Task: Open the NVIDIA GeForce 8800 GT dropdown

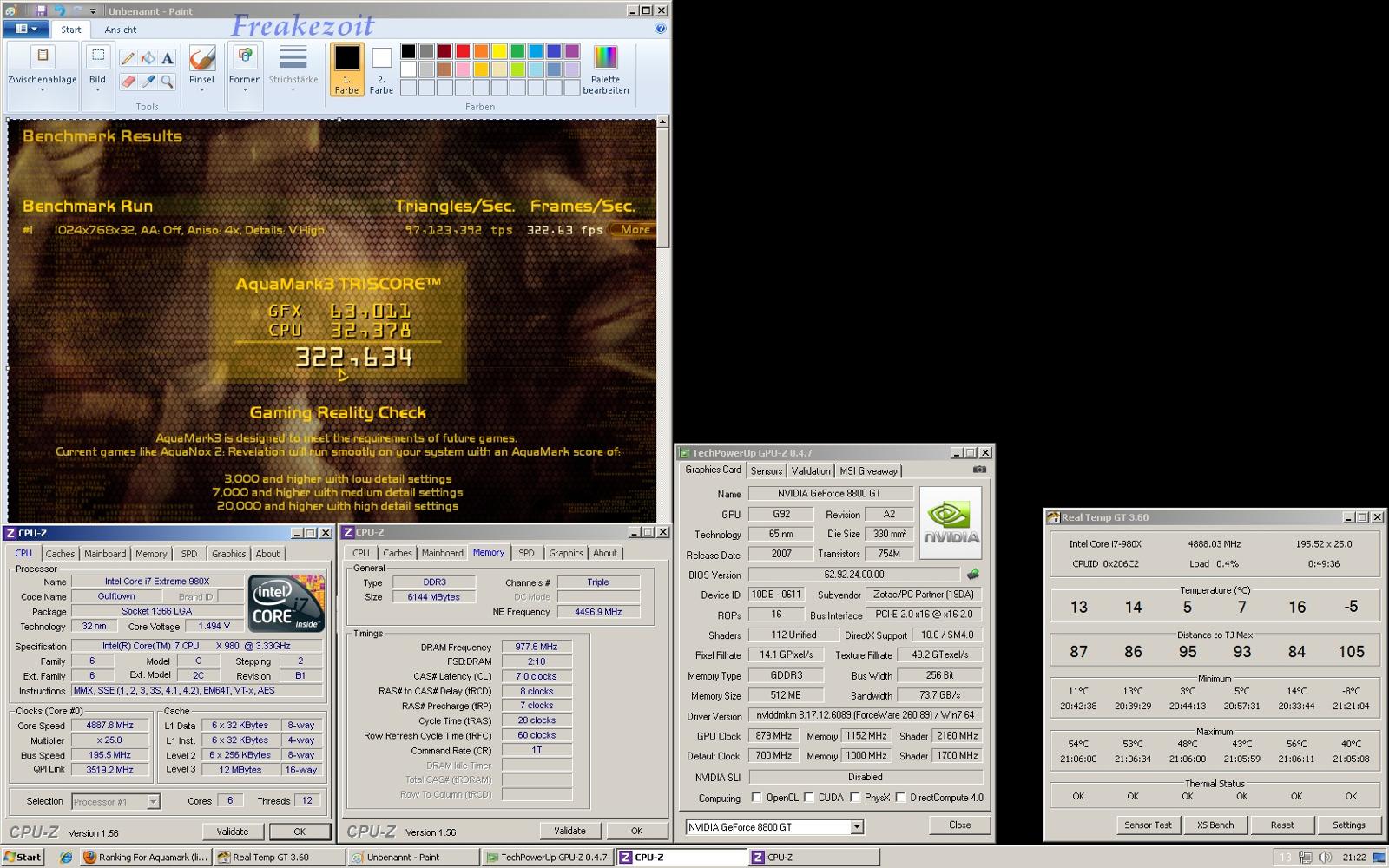Action: 857,826
